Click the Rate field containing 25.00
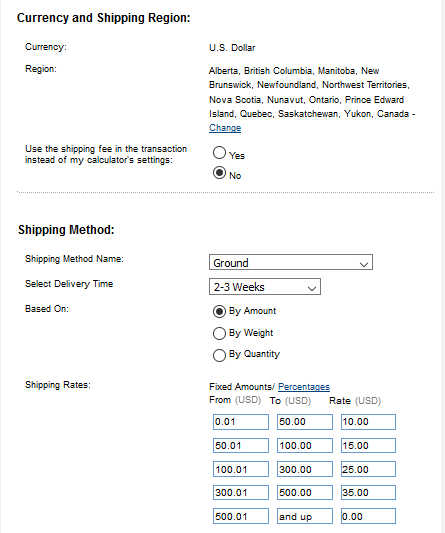The width and height of the screenshot is (445, 533). tap(369, 469)
